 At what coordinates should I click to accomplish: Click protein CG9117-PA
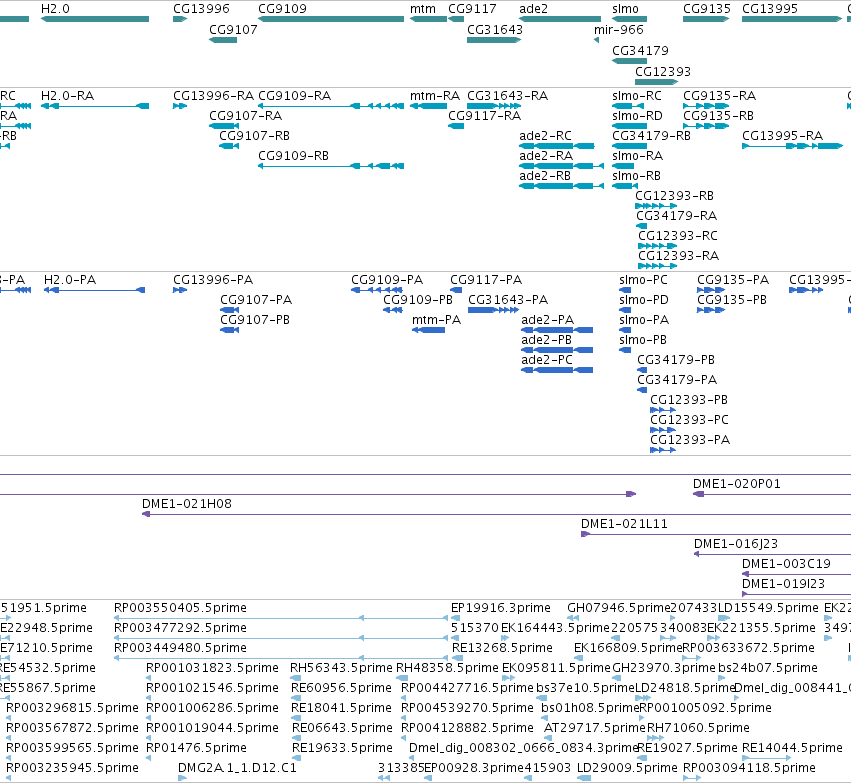(x=456, y=290)
